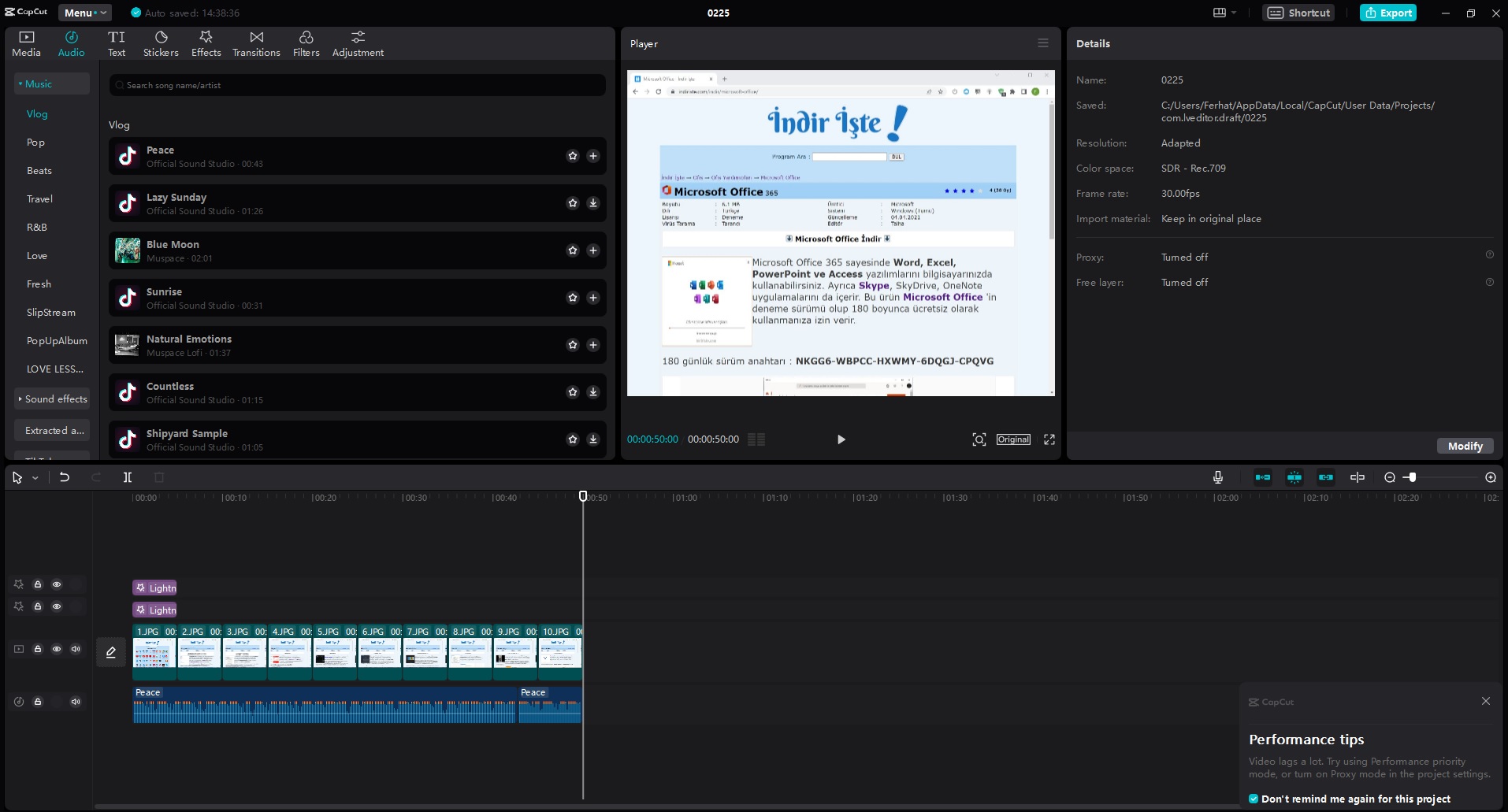The image size is (1508, 812).
Task: Download the Lazy Sunday track
Action: click(x=593, y=203)
